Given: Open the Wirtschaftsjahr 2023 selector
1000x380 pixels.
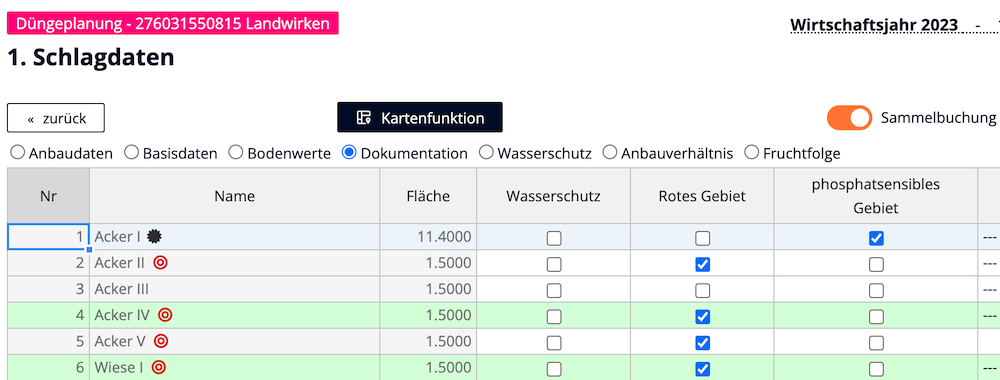Looking at the screenshot, I should coord(874,25).
